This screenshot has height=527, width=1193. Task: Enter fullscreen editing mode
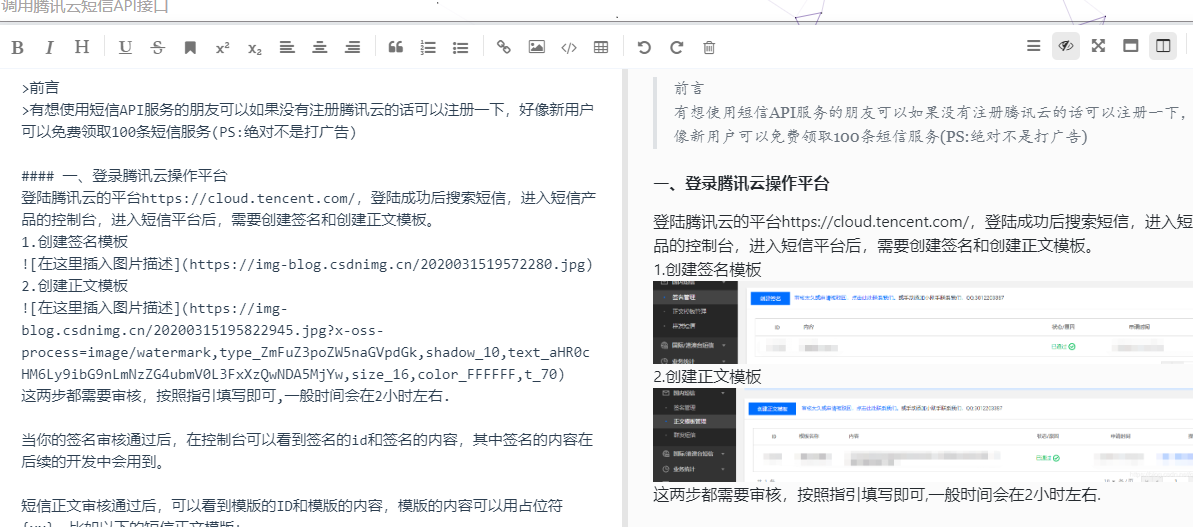[1098, 46]
